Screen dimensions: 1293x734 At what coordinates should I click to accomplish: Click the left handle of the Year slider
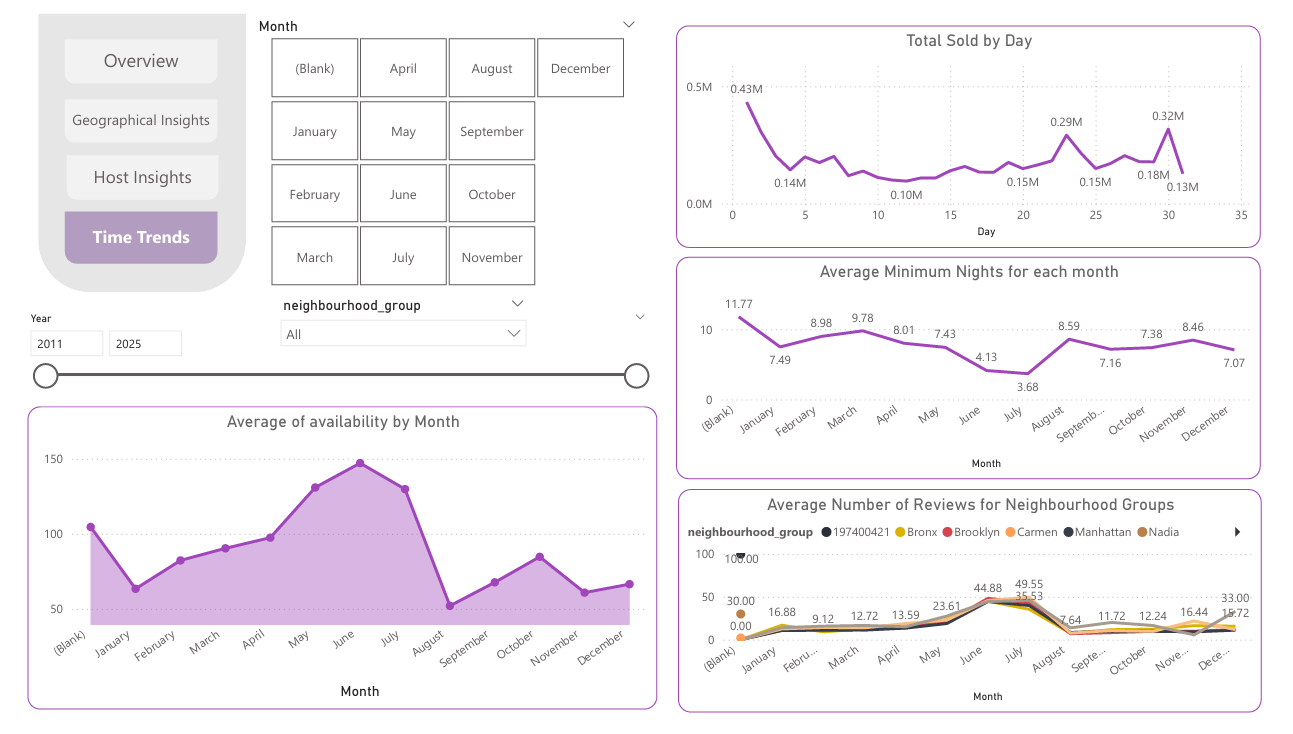point(45,375)
